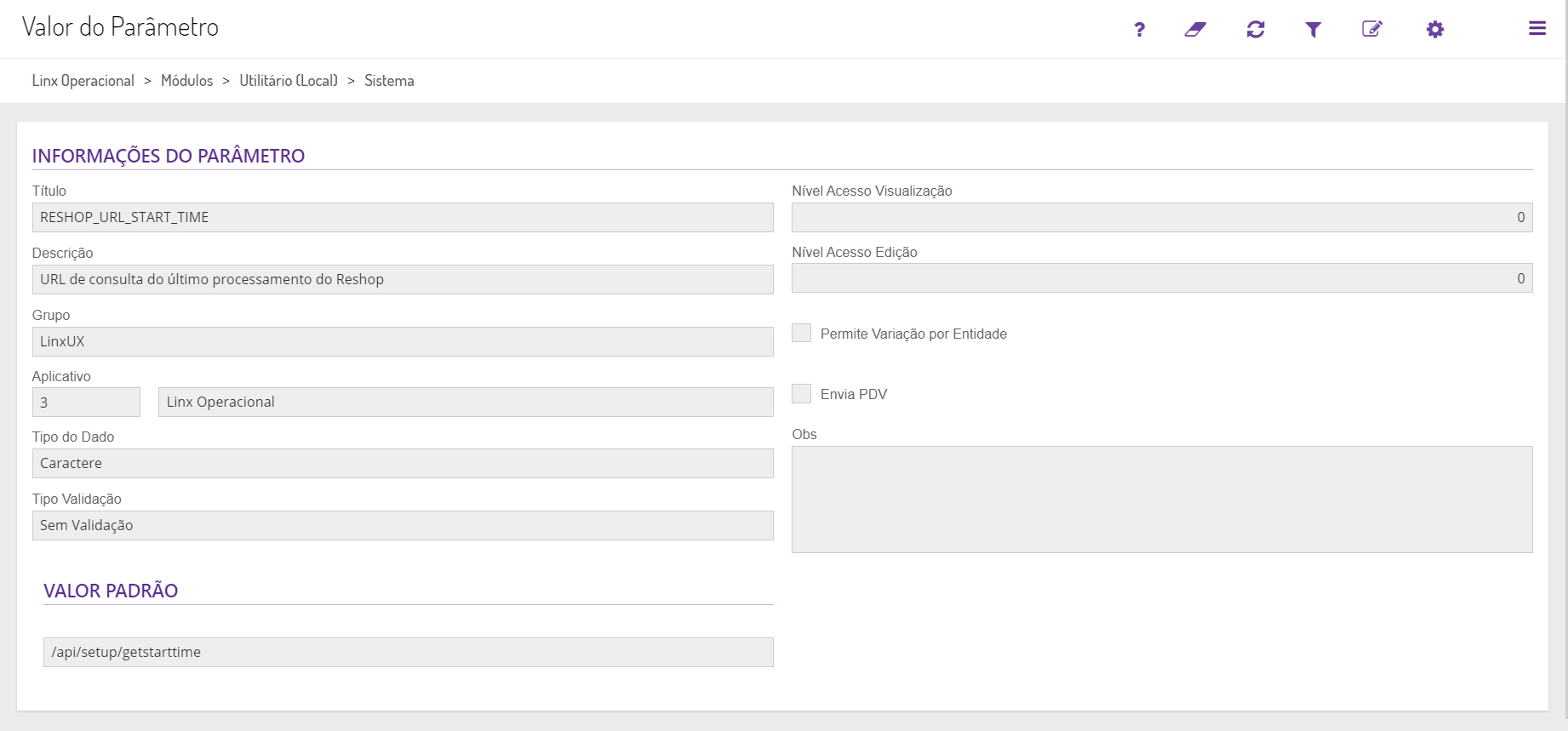The height and width of the screenshot is (731, 1568).
Task: Open Utilitário (Local) breadcrumb
Action: coord(289,81)
